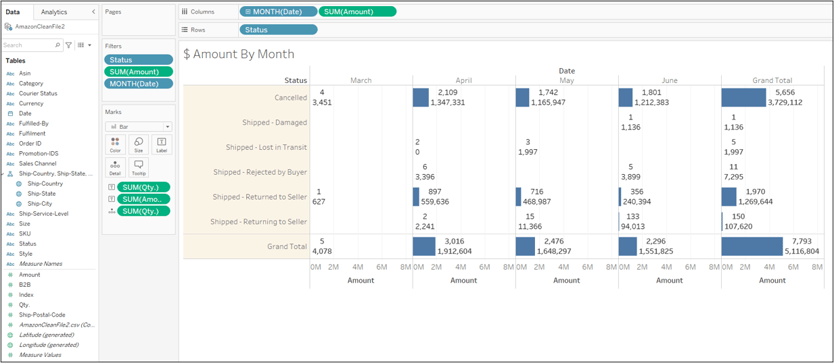834x363 pixels.
Task: Click AmazonCleanFile2 data source icon
Action: click(x=8, y=26)
